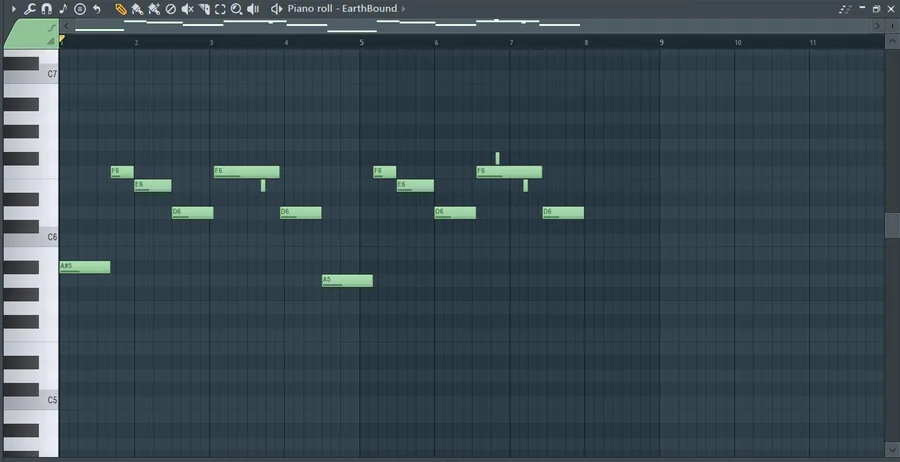900x462 pixels.
Task: Select the tiny note below bar-7 F6
Action: pyautogui.click(x=525, y=185)
